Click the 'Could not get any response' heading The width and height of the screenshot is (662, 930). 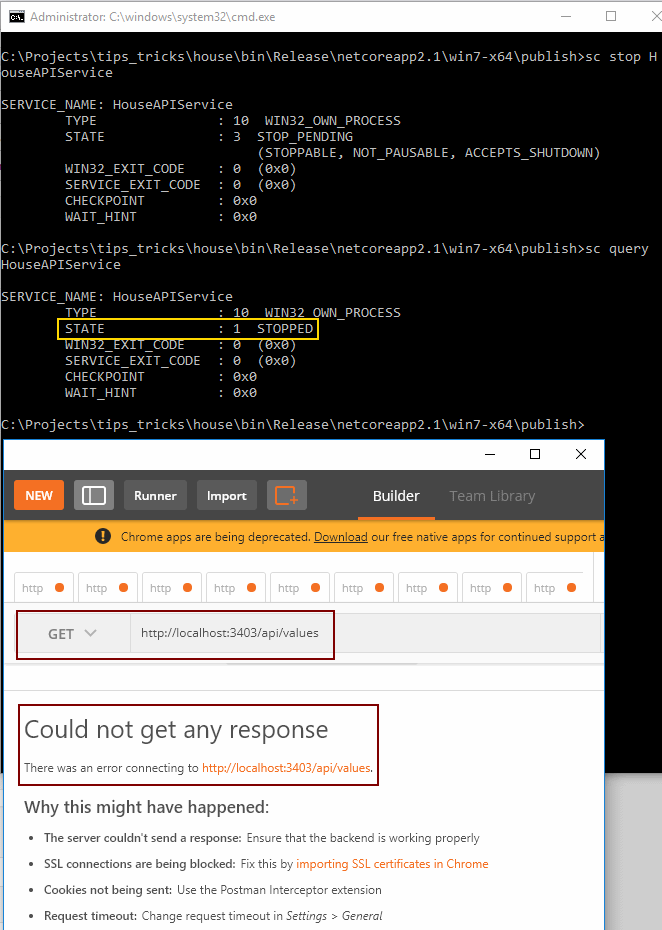click(176, 730)
